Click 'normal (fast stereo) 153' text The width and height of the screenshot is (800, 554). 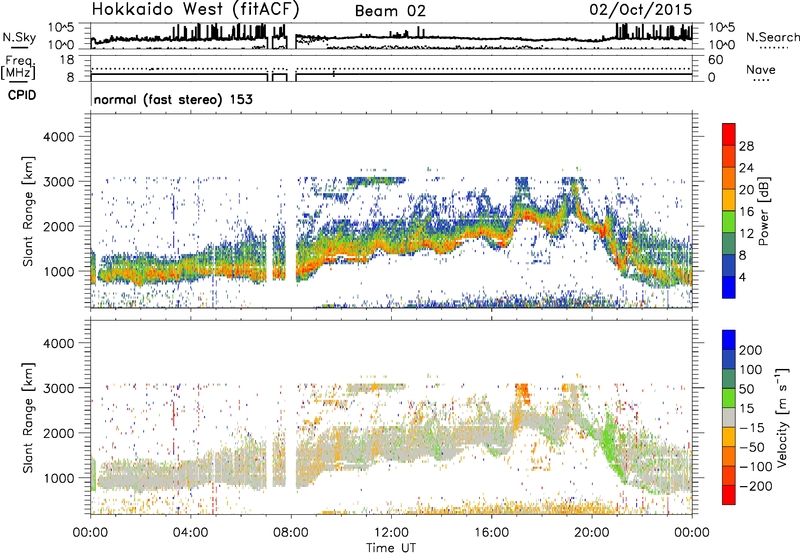click(173, 99)
